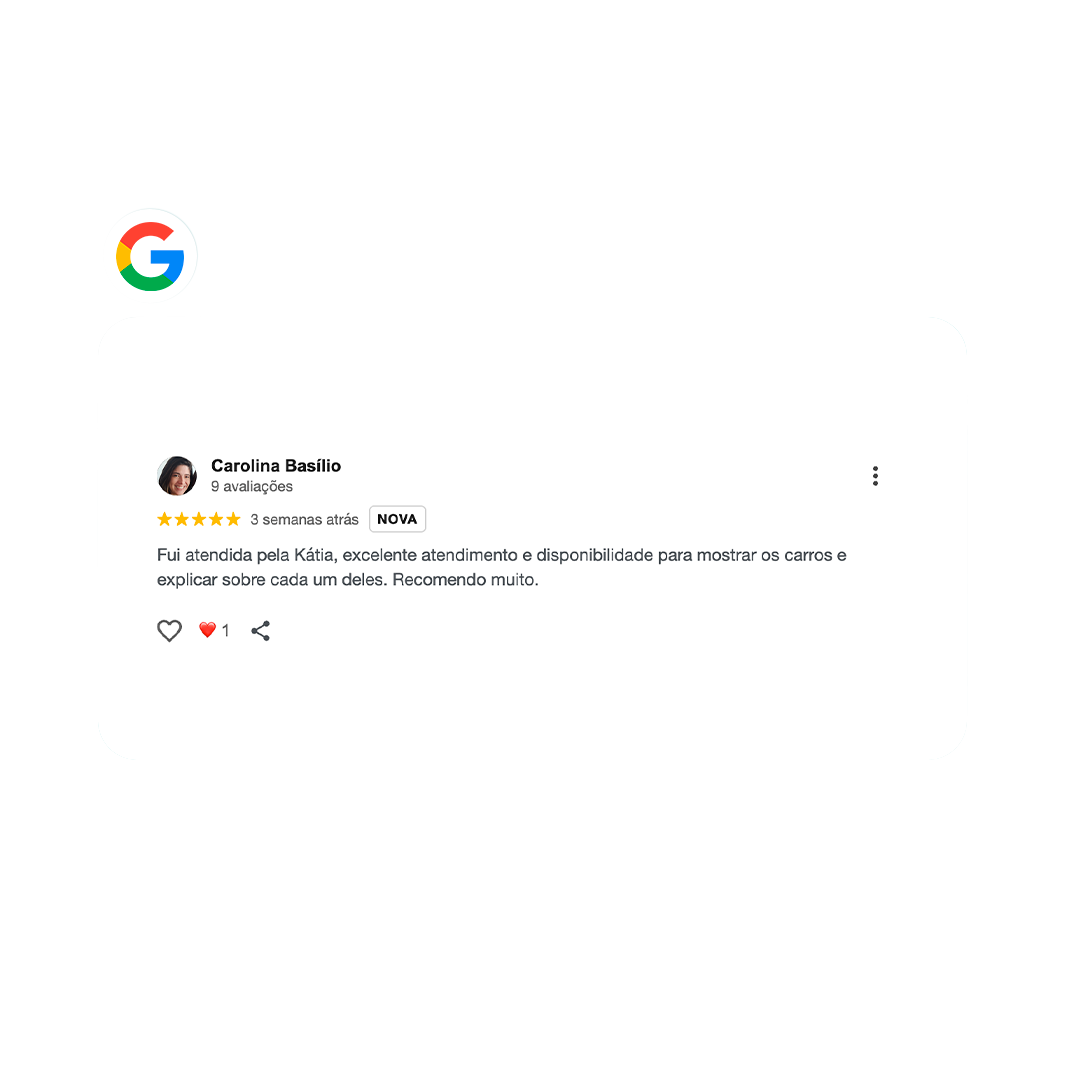Image resolution: width=1080 pixels, height=1080 pixels.
Task: Like the review with outline heart
Action: coord(169,630)
